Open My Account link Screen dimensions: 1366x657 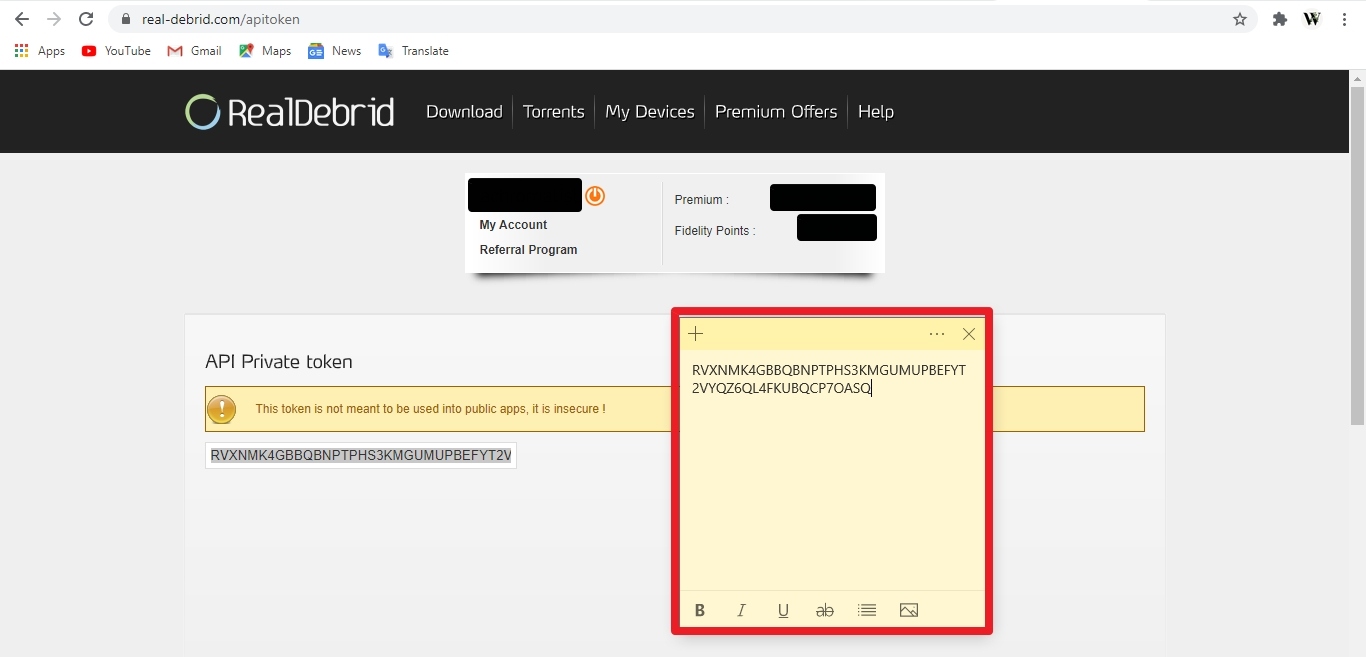pyautogui.click(x=513, y=225)
